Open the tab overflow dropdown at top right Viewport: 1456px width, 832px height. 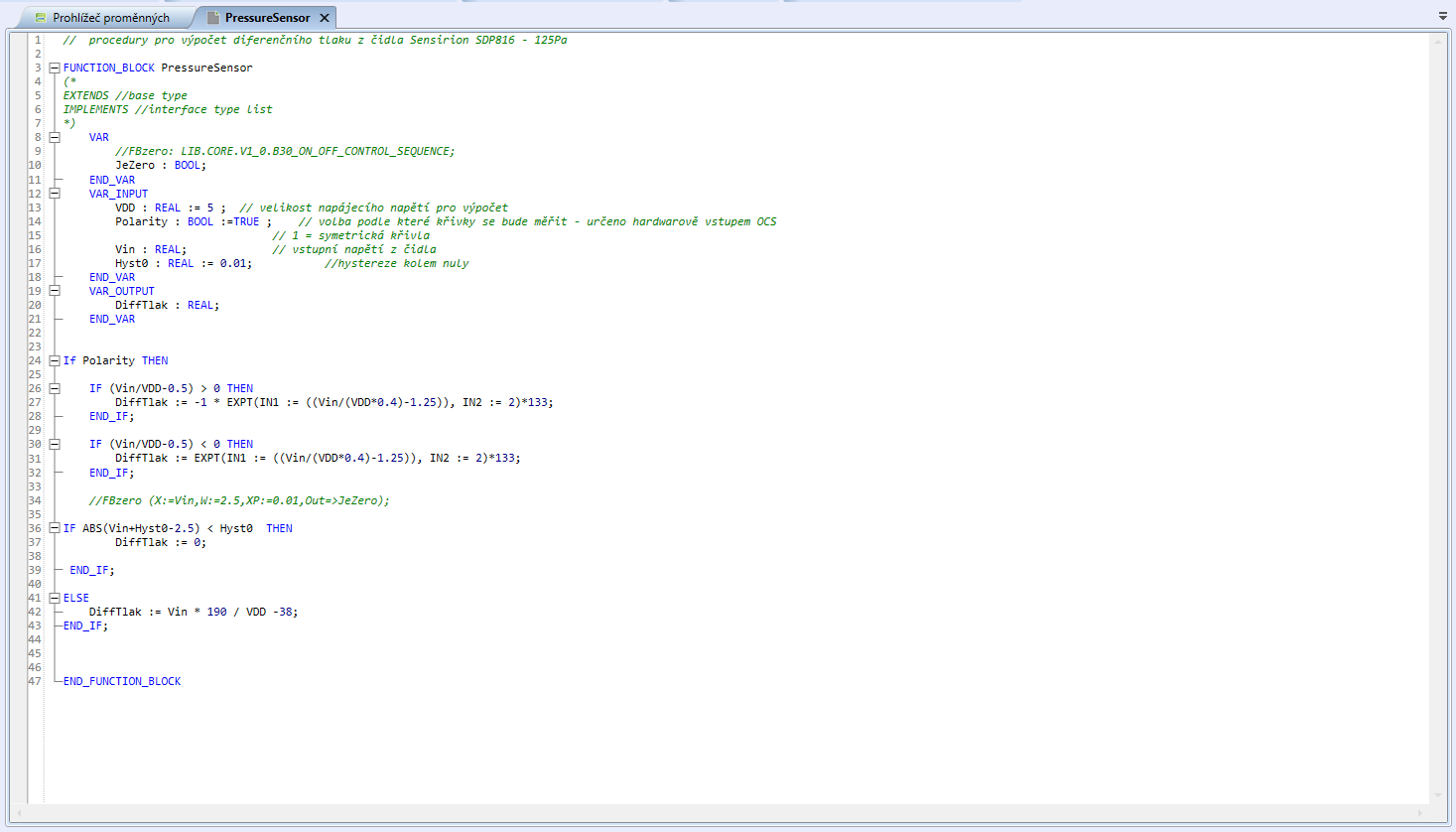point(1442,17)
